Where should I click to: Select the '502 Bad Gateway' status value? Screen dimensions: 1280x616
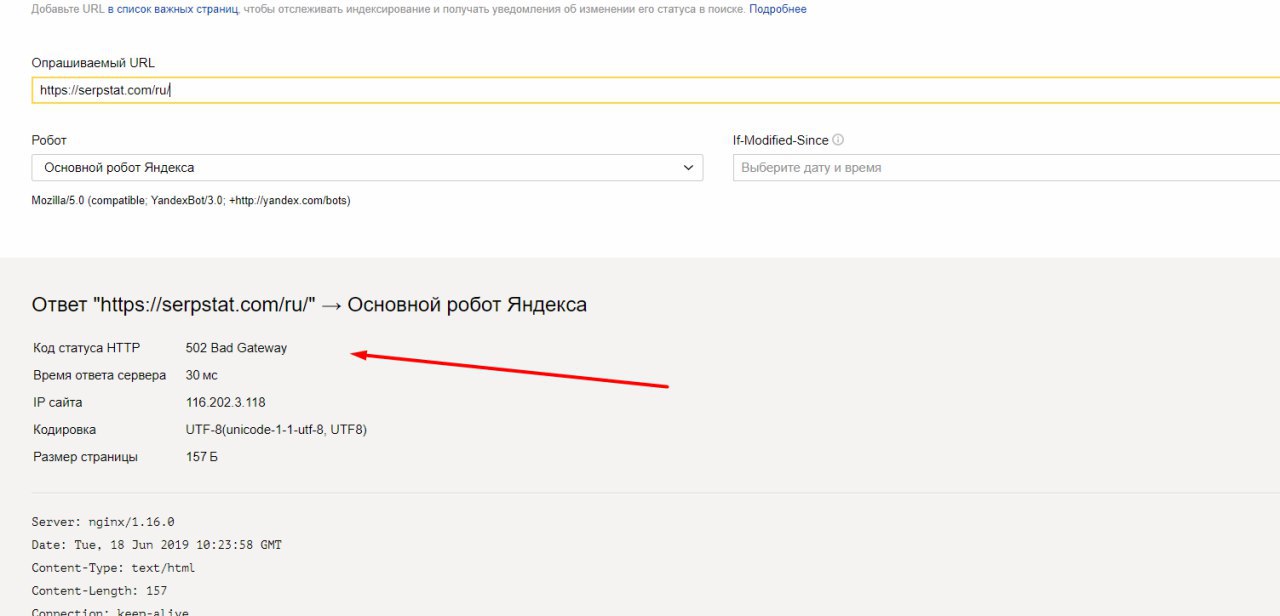(x=236, y=348)
